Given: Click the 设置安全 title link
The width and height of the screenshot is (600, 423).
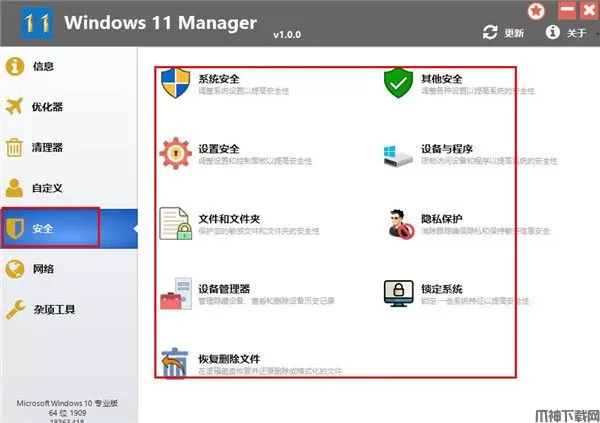Looking at the screenshot, I should point(219,149).
